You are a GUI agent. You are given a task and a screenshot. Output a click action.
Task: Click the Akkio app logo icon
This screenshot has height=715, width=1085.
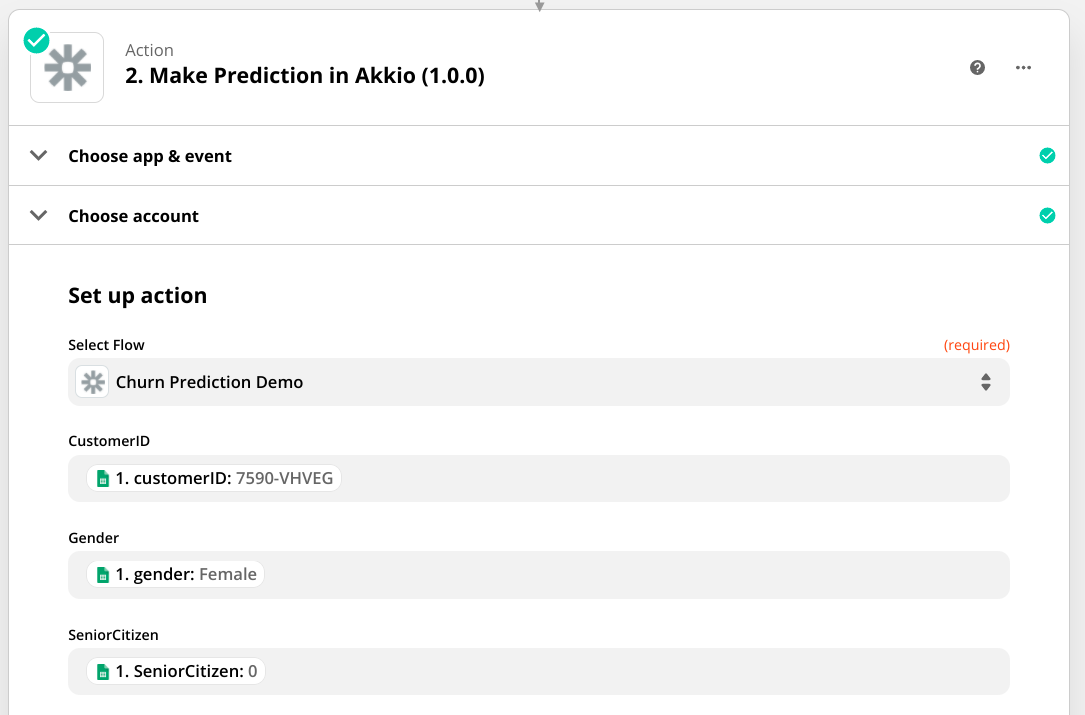[67, 68]
